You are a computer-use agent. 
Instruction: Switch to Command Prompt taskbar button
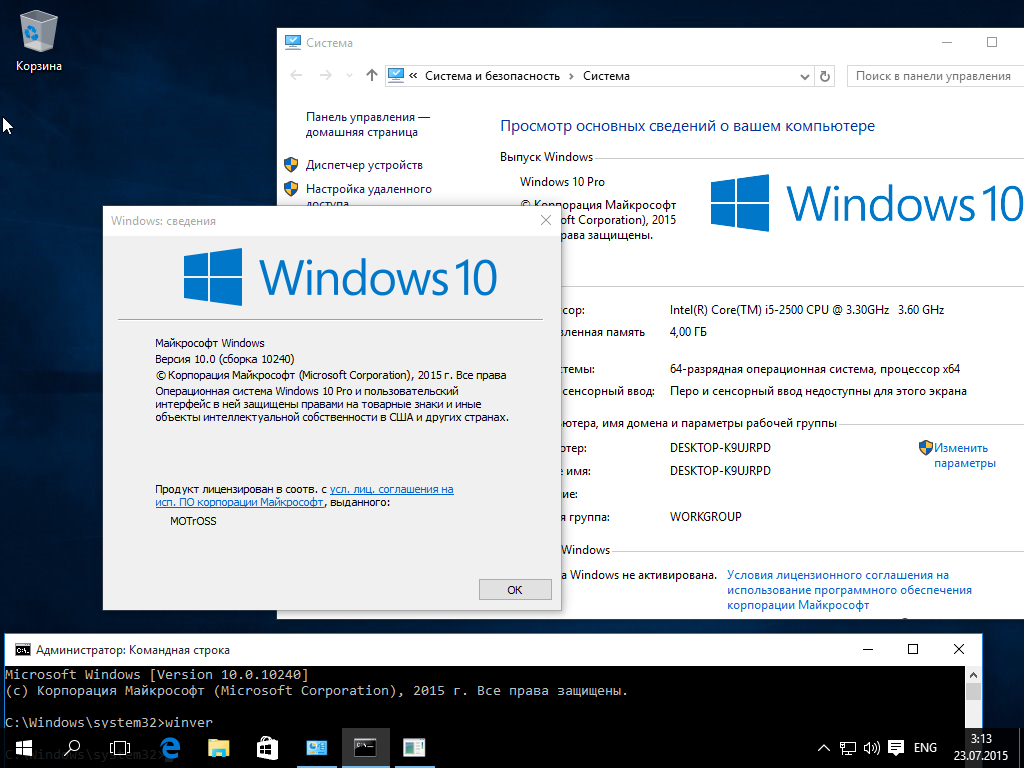[x=365, y=748]
